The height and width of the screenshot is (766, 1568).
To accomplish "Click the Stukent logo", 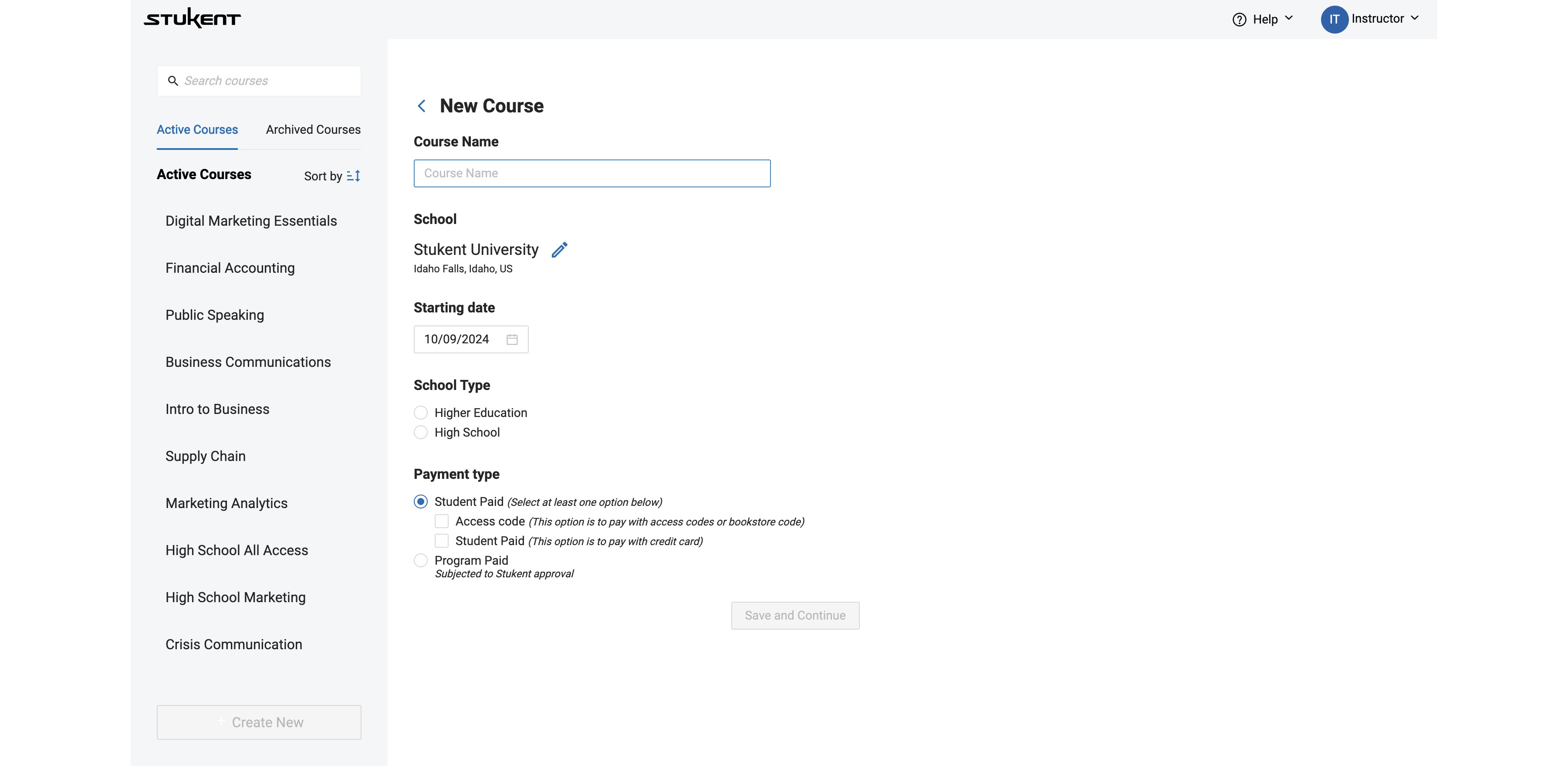I will [193, 18].
